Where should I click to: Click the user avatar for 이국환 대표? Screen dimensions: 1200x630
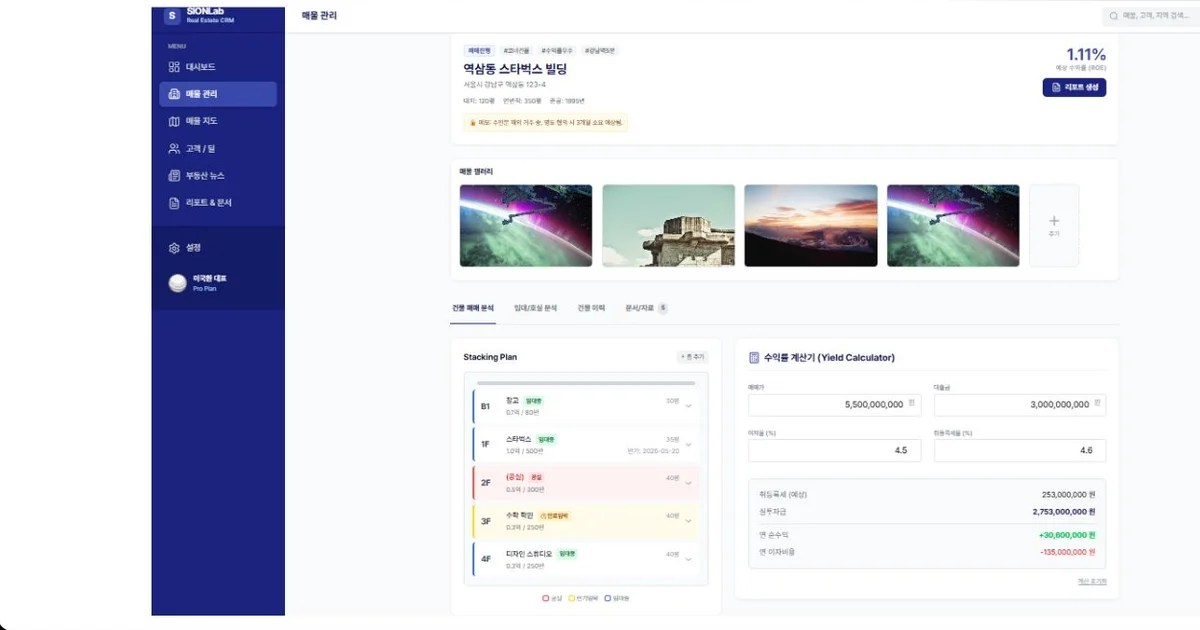coord(177,283)
